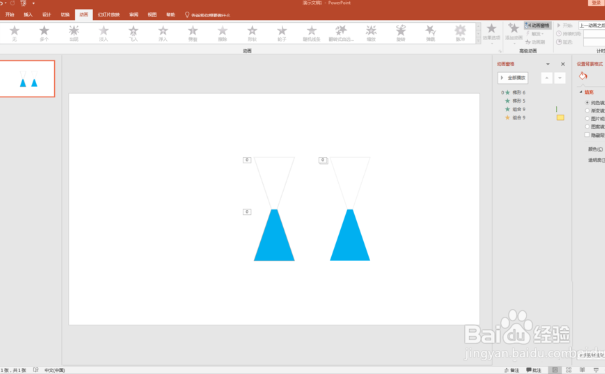Apply the 旋转 (Swivel) animation effect

401,34
